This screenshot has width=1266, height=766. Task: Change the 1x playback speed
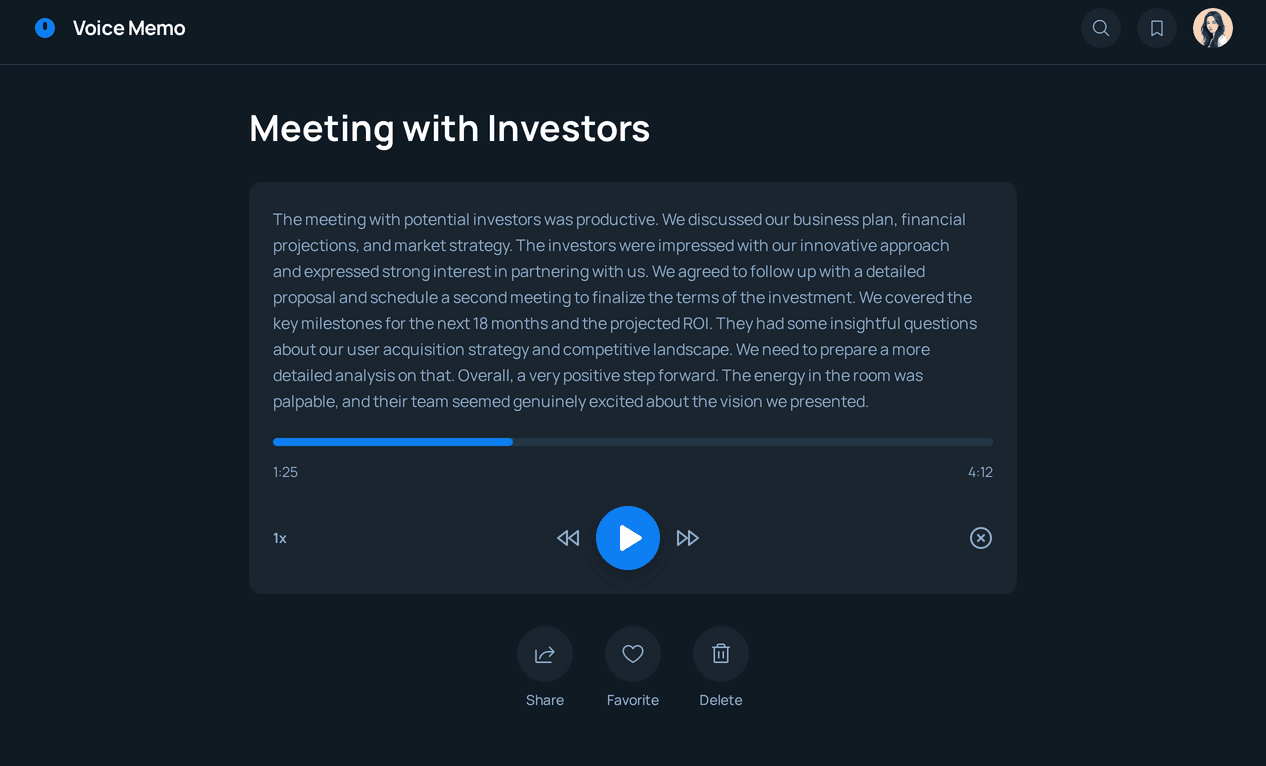[x=280, y=538]
